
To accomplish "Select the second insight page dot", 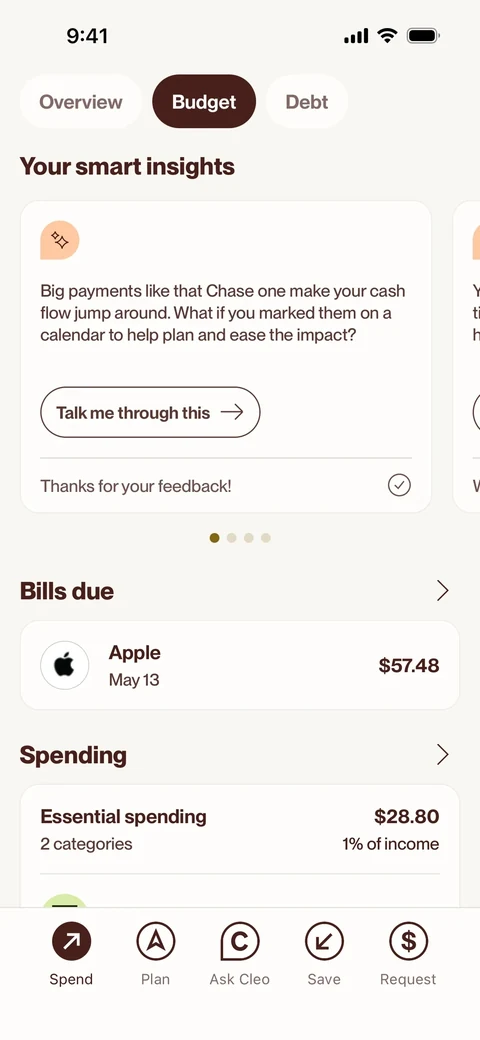I will [x=231, y=538].
